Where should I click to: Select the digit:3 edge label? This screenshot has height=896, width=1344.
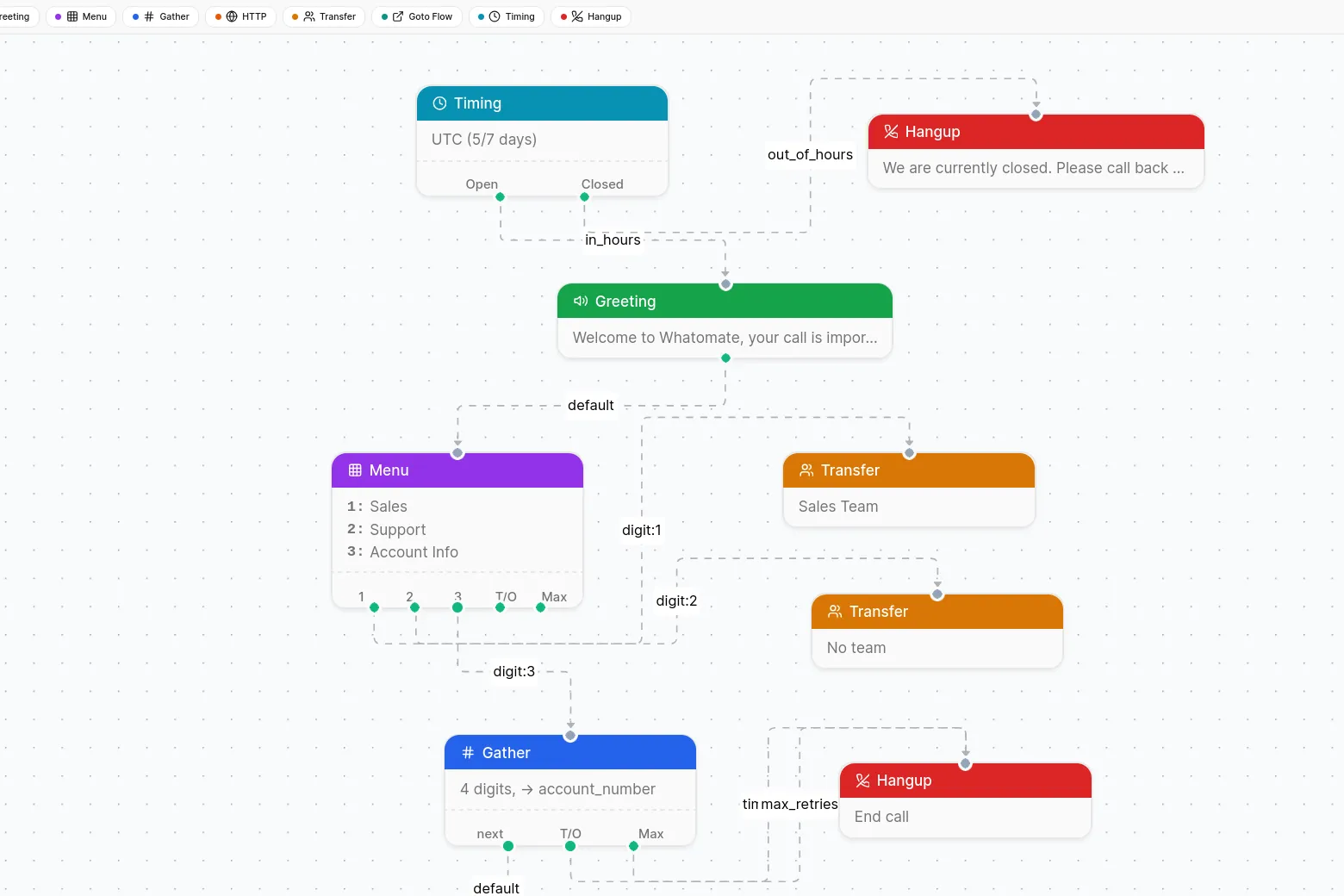tap(514, 671)
